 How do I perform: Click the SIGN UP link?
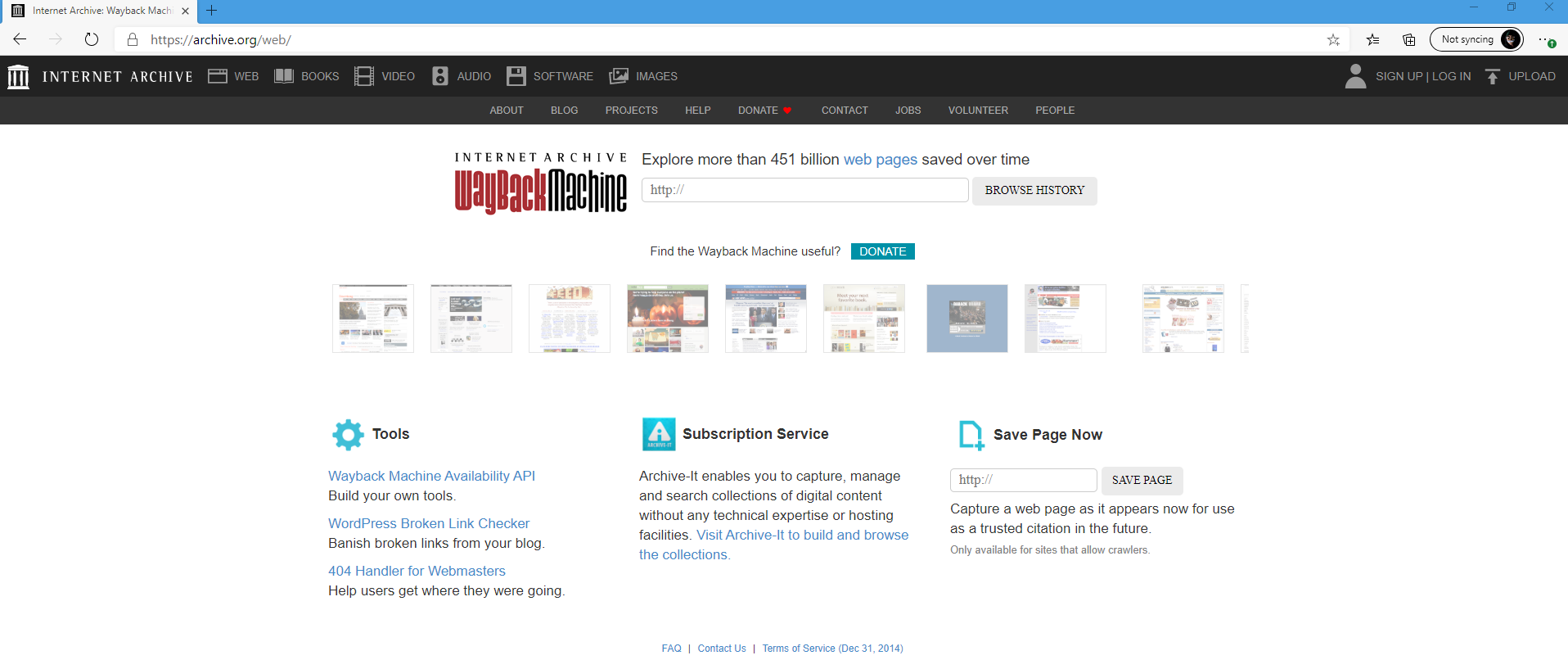pyautogui.click(x=1399, y=76)
